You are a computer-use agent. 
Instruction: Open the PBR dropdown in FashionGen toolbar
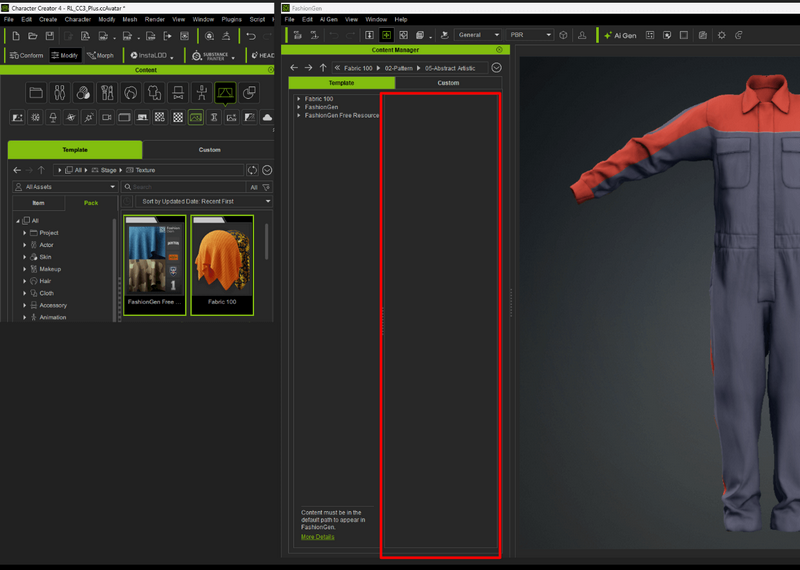coord(530,35)
